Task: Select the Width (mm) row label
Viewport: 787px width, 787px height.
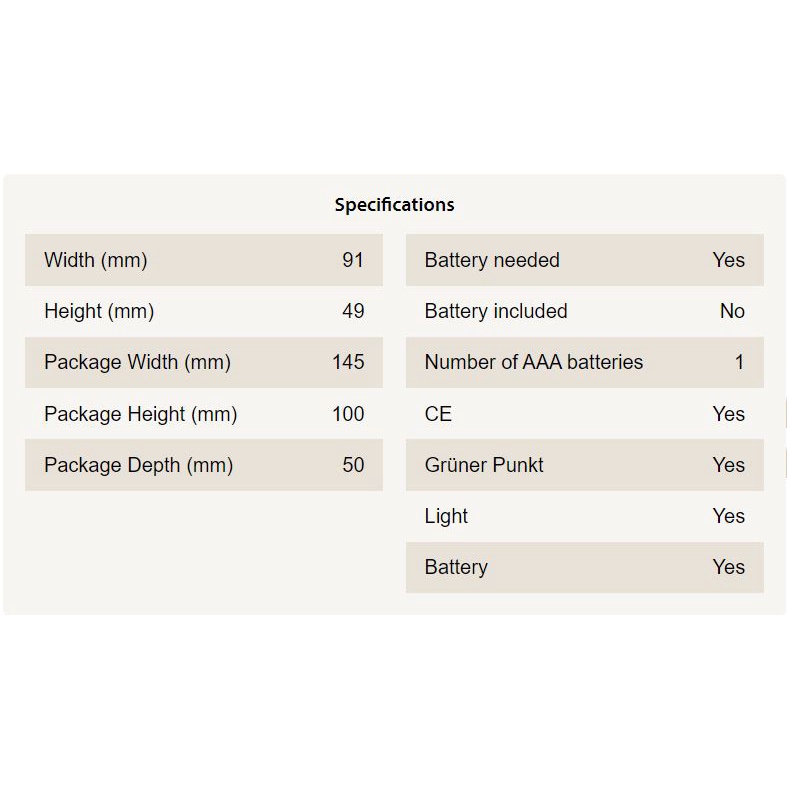Action: tap(95, 260)
